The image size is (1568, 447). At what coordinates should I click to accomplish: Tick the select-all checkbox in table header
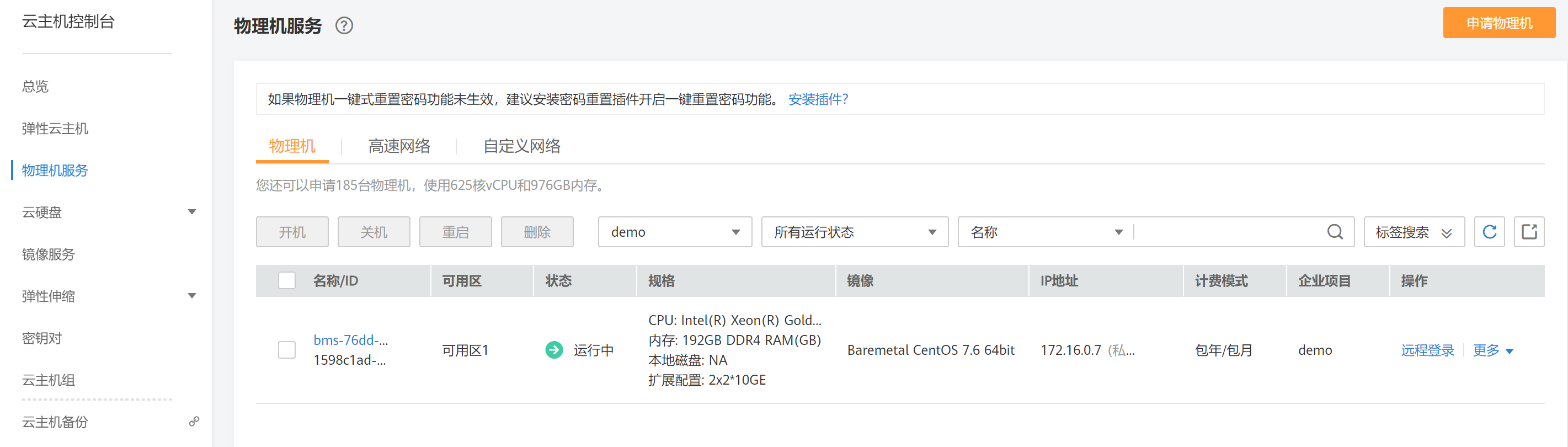pyautogui.click(x=287, y=281)
